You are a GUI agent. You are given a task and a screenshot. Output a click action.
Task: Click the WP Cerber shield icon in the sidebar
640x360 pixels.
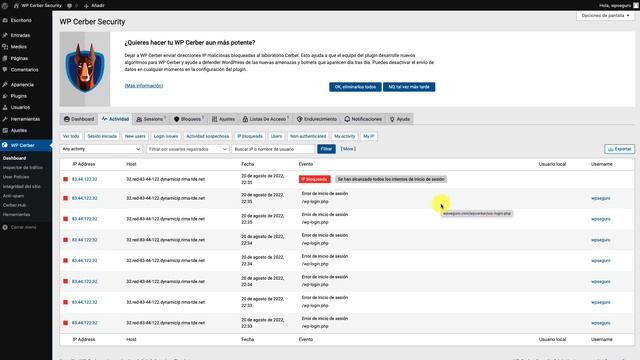pyautogui.click(x=5, y=145)
